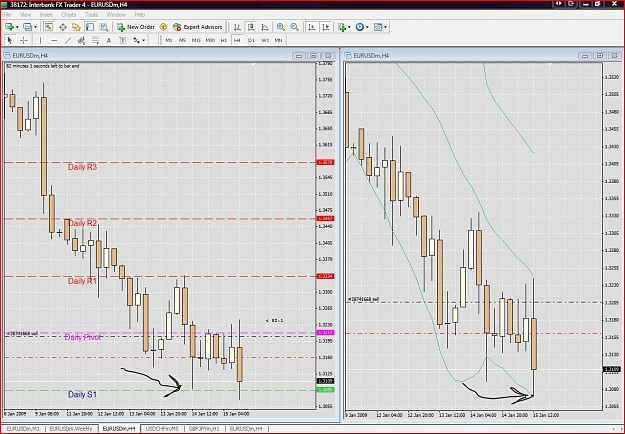
Task: Select the W1 timeframe button
Action: tap(265, 40)
